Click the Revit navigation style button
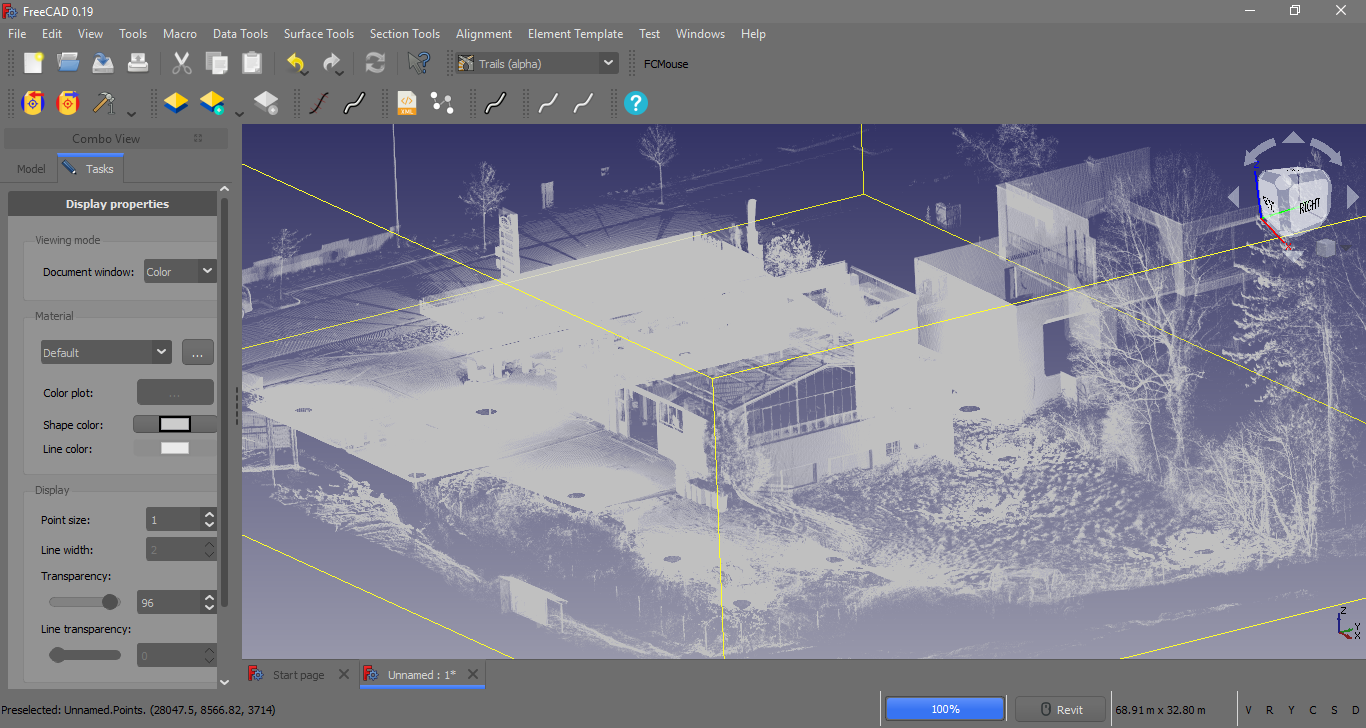This screenshot has height=728, width=1366. pyautogui.click(x=1060, y=709)
